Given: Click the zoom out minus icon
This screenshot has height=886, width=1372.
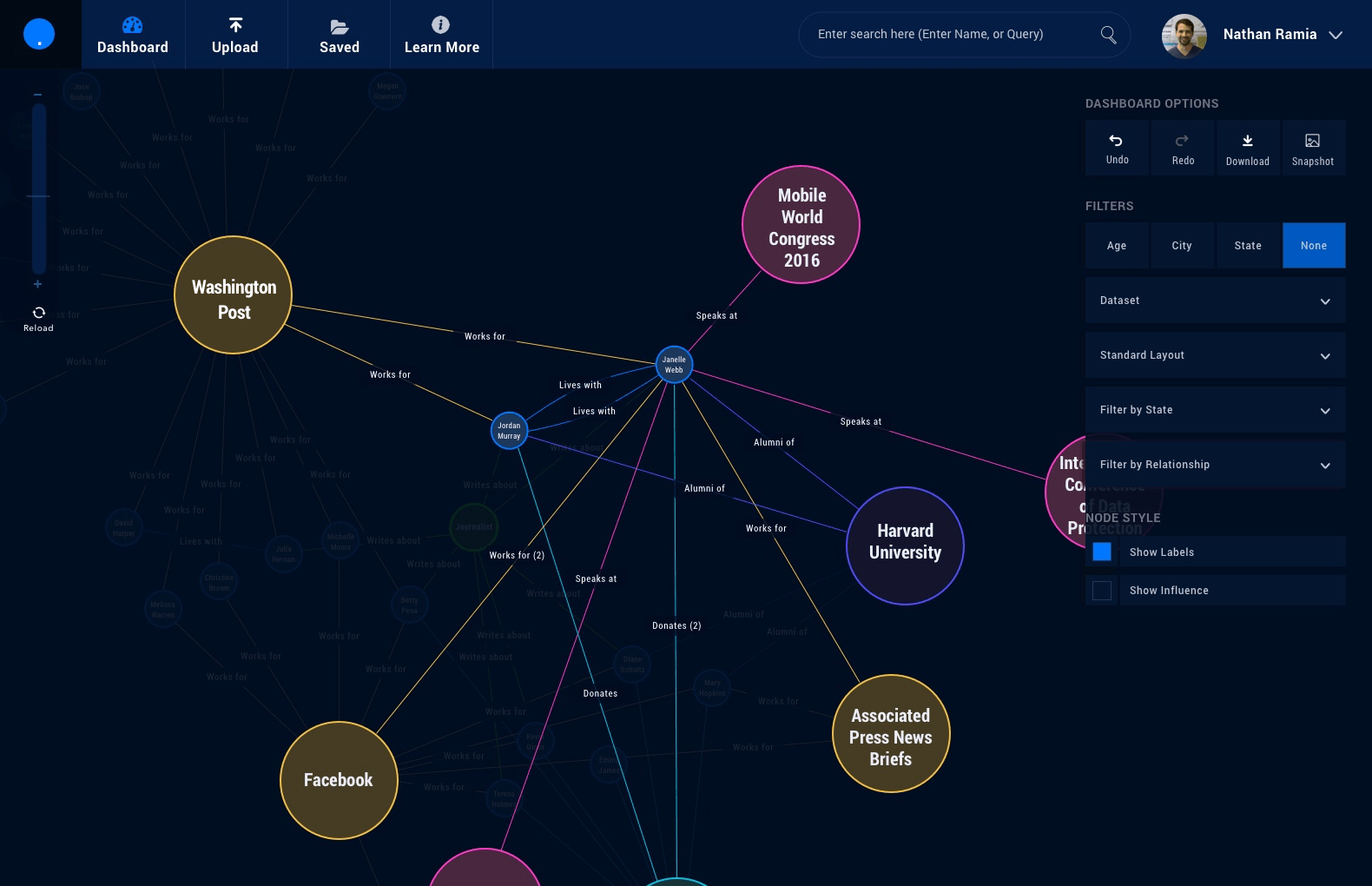Looking at the screenshot, I should point(37,94).
